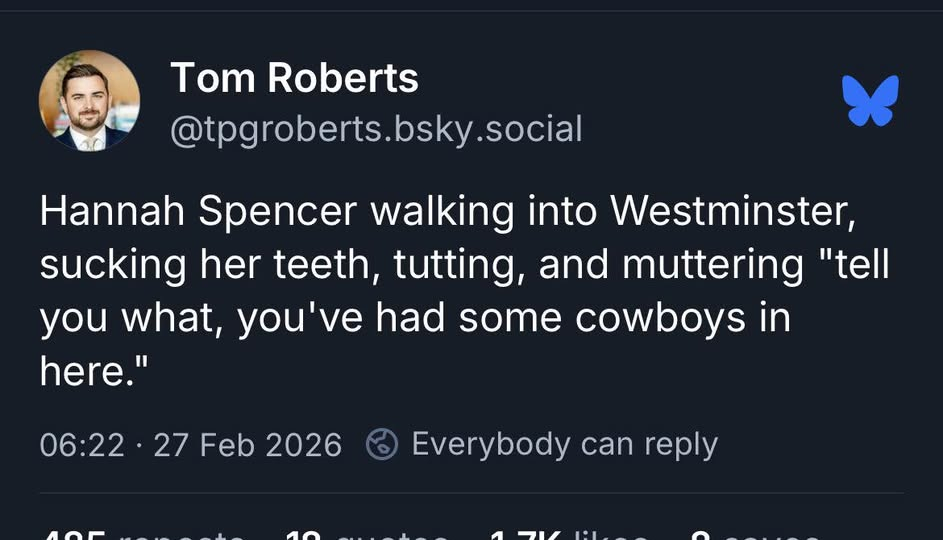943x540 pixels.
Task: Open the saves count
Action: pyautogui.click(x=755, y=534)
